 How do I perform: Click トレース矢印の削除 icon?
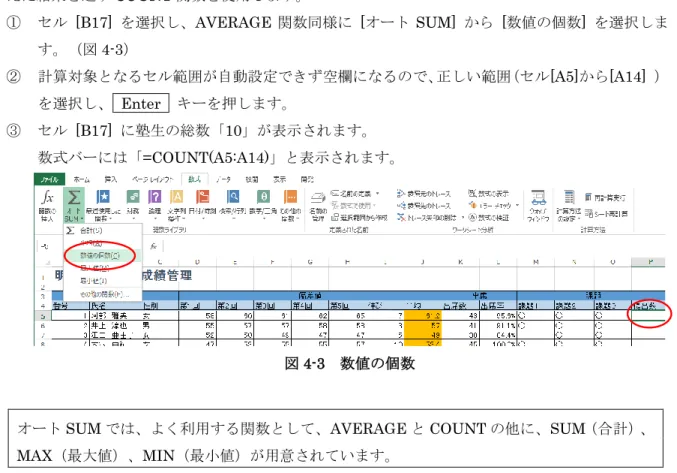tap(402, 218)
